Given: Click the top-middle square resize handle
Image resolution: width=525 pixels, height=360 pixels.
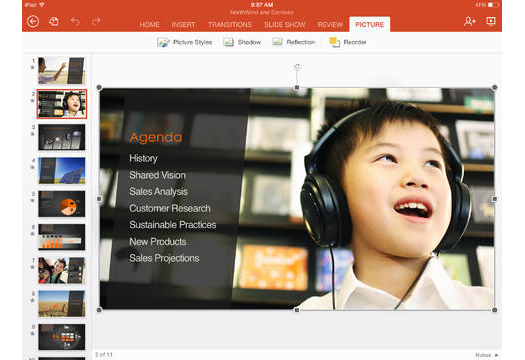Looking at the screenshot, I should pos(297,88).
